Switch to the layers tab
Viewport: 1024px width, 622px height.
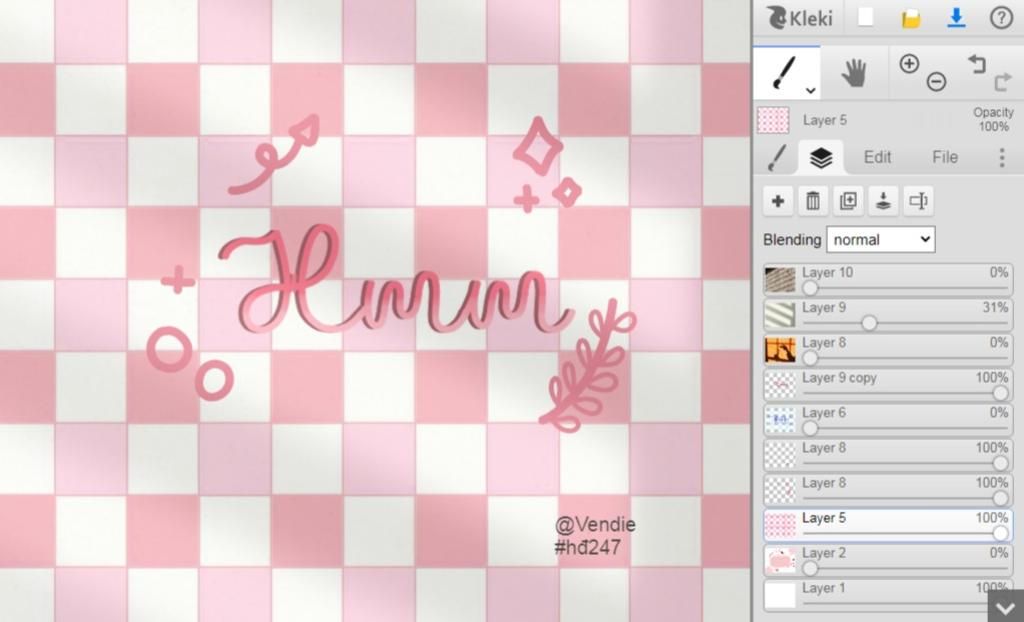820,157
